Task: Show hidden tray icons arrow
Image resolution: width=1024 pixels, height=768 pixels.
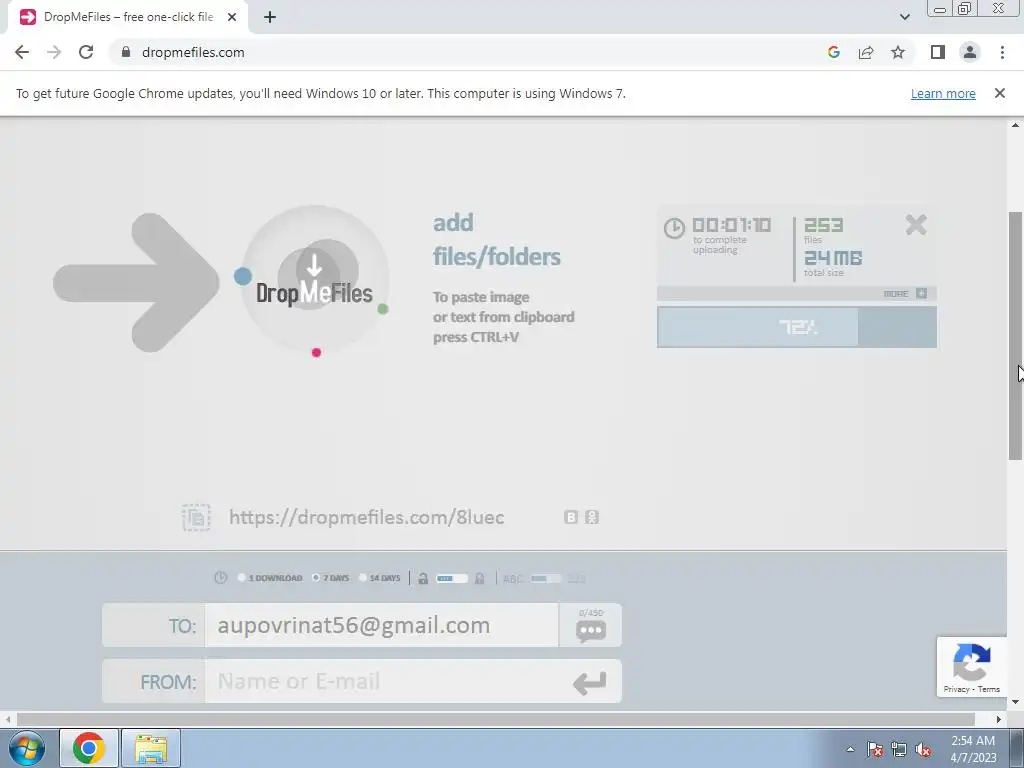Action: click(850, 749)
